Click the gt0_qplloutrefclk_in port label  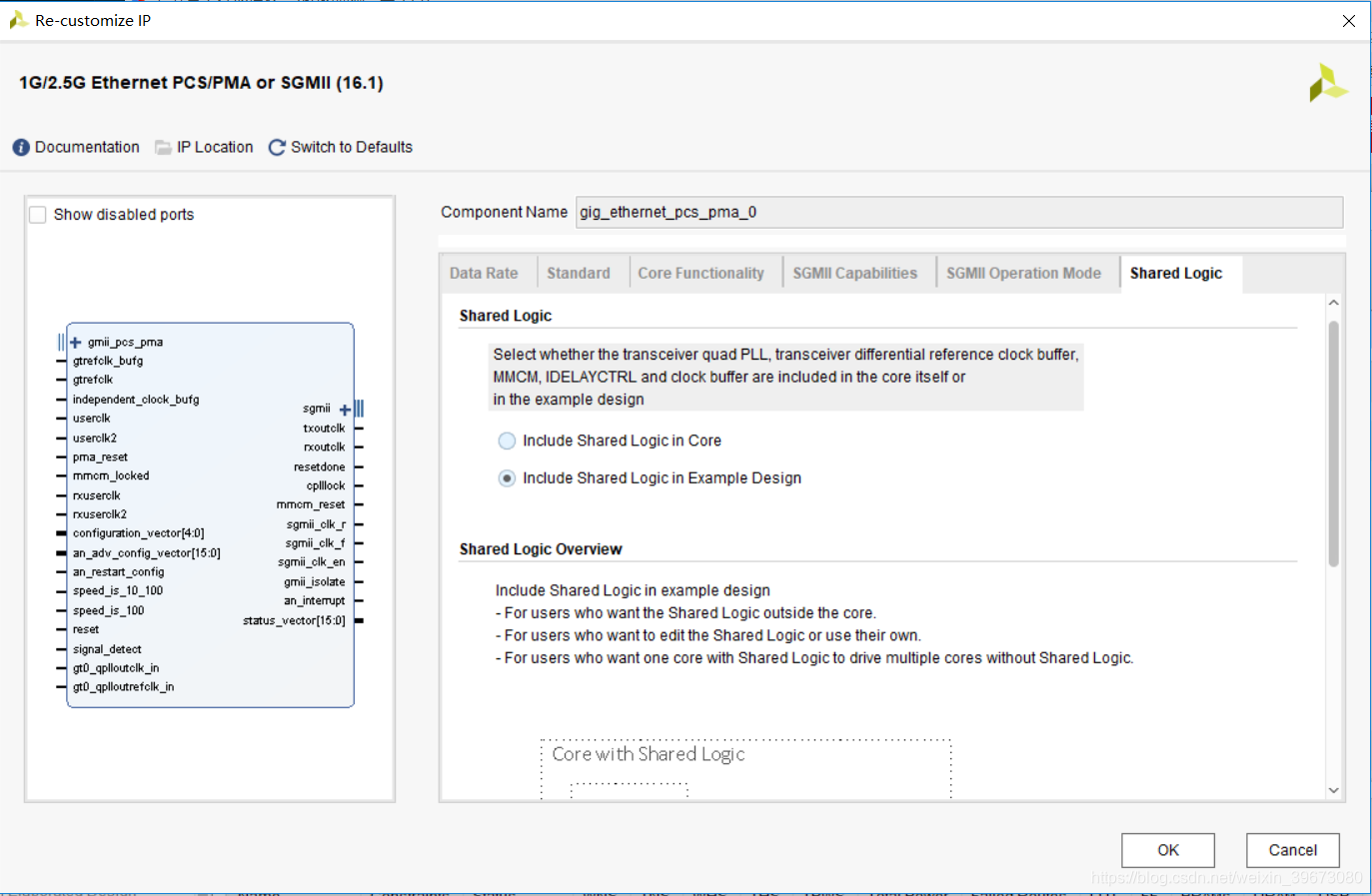tap(123, 688)
